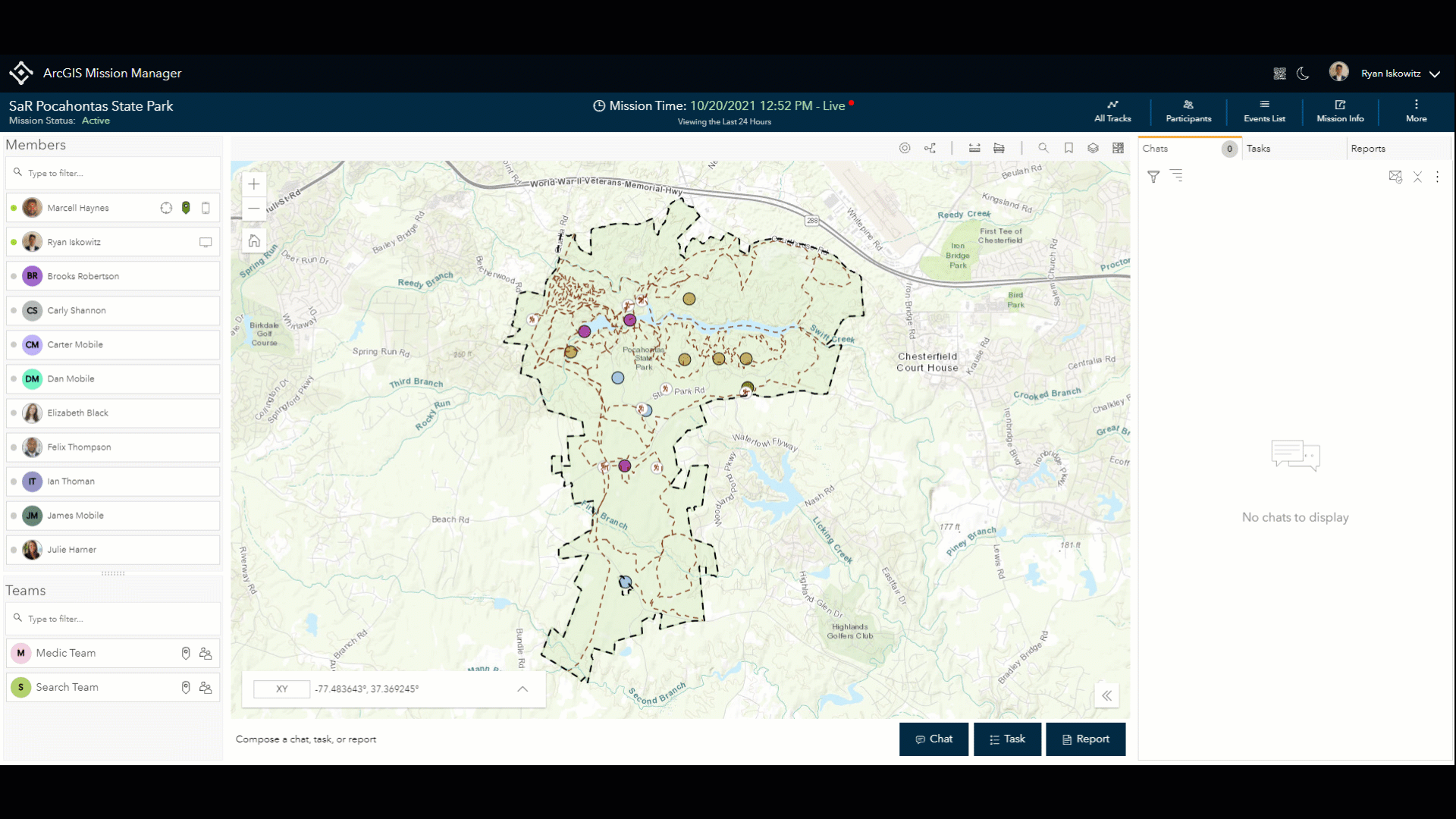Image resolution: width=1456 pixels, height=819 pixels.
Task: Filter chats with the funnel icon
Action: point(1153,177)
